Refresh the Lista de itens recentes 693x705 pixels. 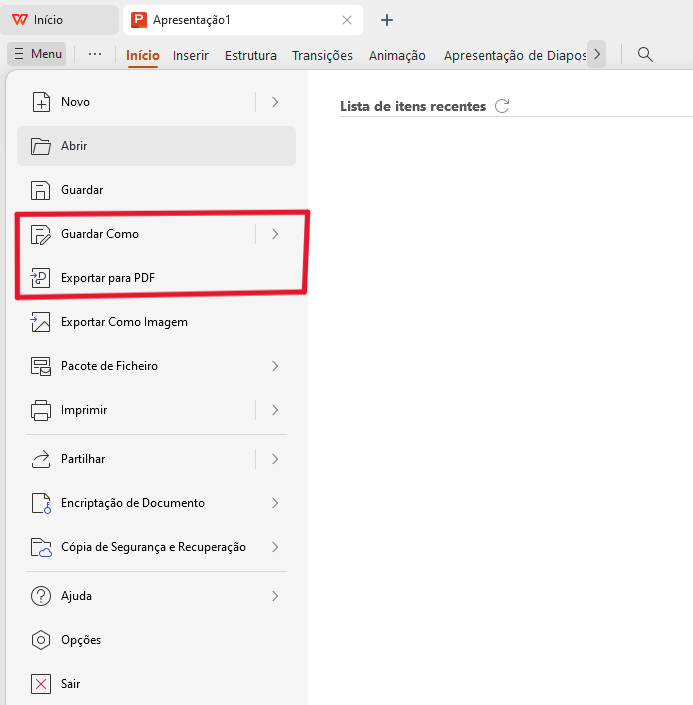[x=502, y=106]
